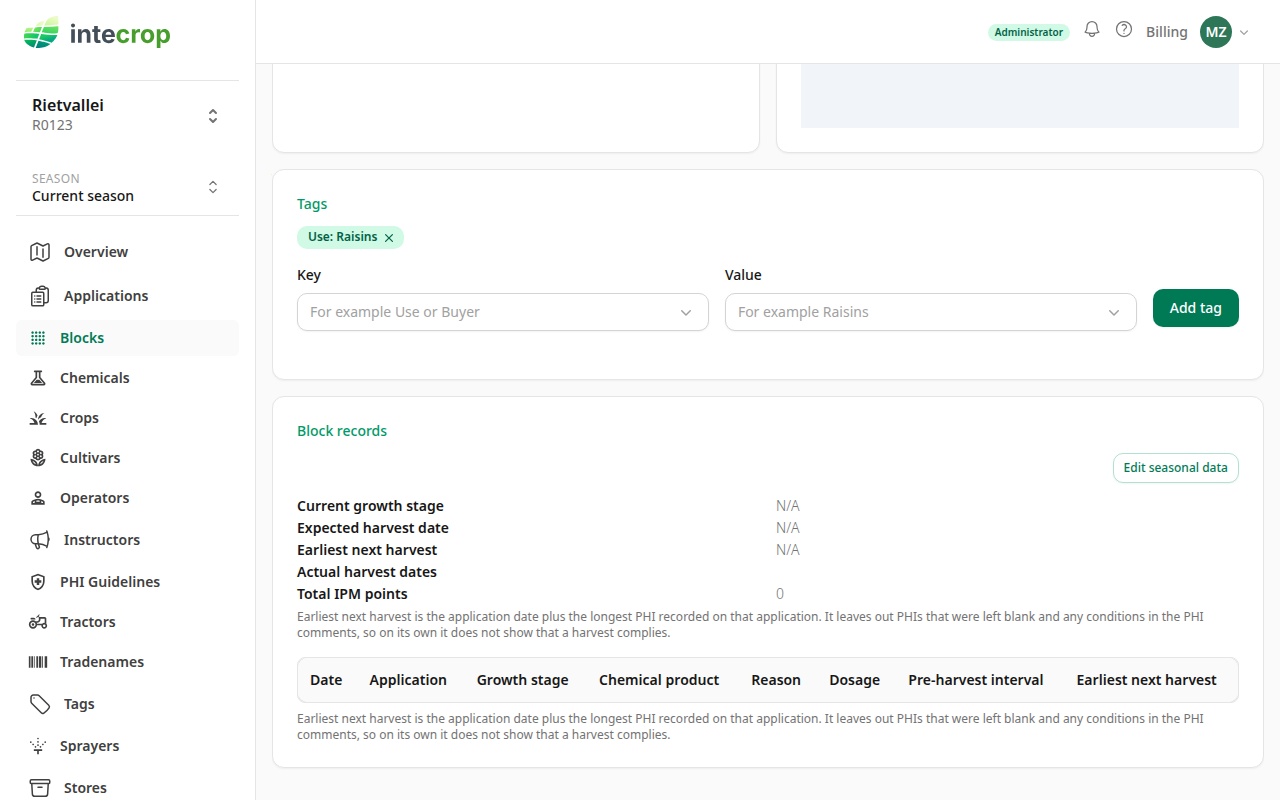Click the intecrop leaf logo icon
The height and width of the screenshot is (800, 1280).
pos(41,33)
